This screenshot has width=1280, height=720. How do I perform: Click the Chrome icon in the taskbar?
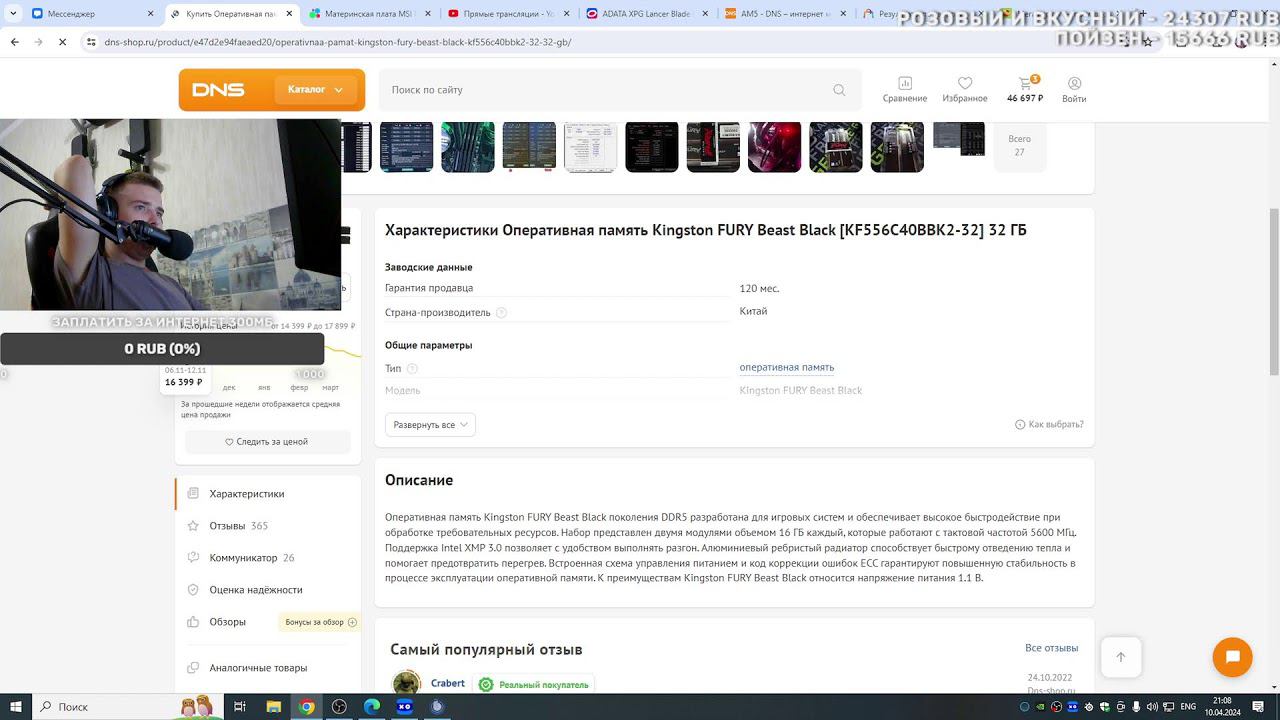(x=307, y=707)
